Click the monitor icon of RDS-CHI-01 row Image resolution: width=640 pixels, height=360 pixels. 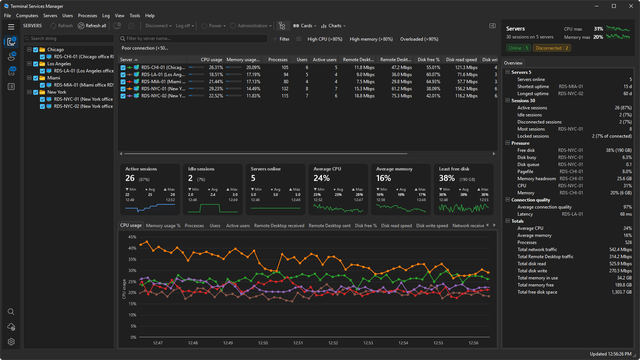[x=136, y=67]
